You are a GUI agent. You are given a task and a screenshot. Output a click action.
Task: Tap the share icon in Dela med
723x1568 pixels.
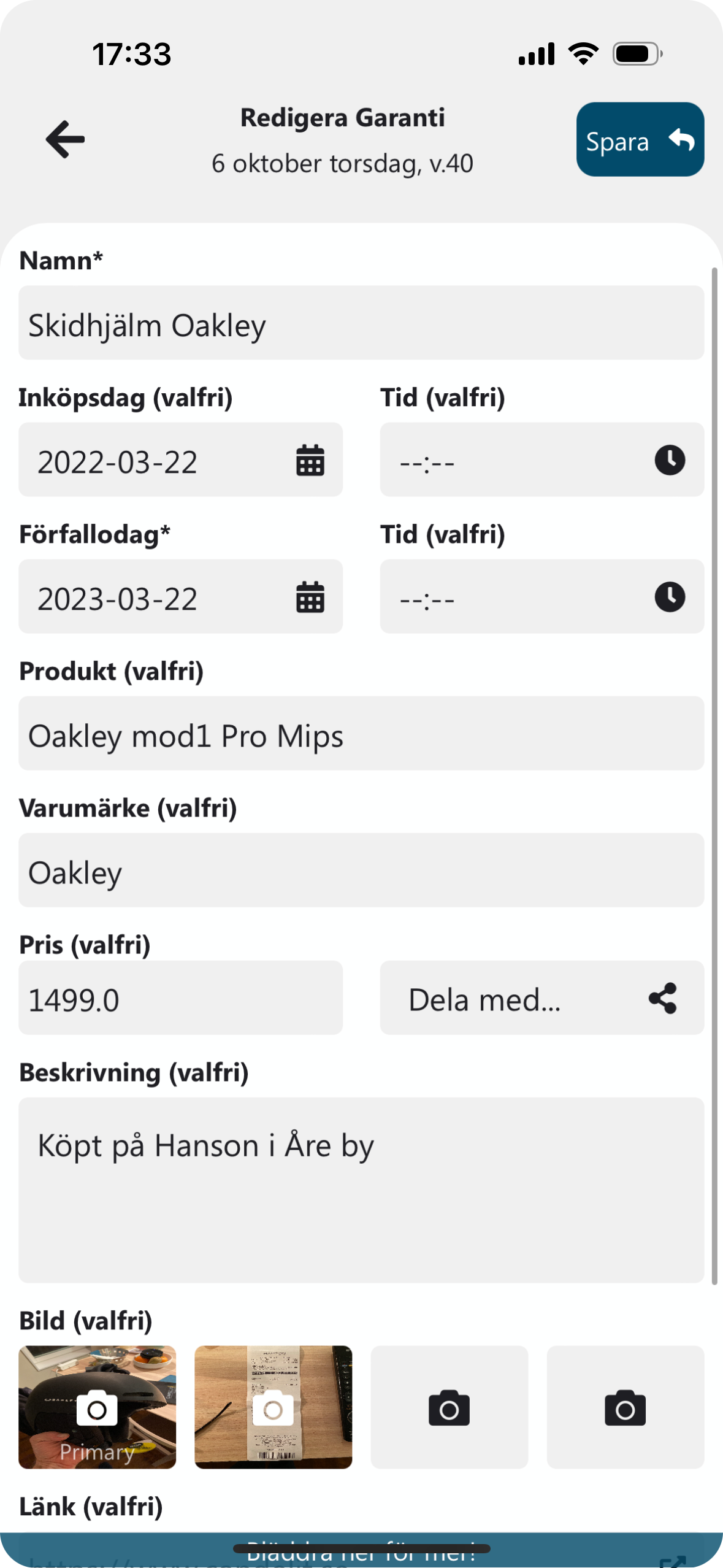tap(663, 998)
